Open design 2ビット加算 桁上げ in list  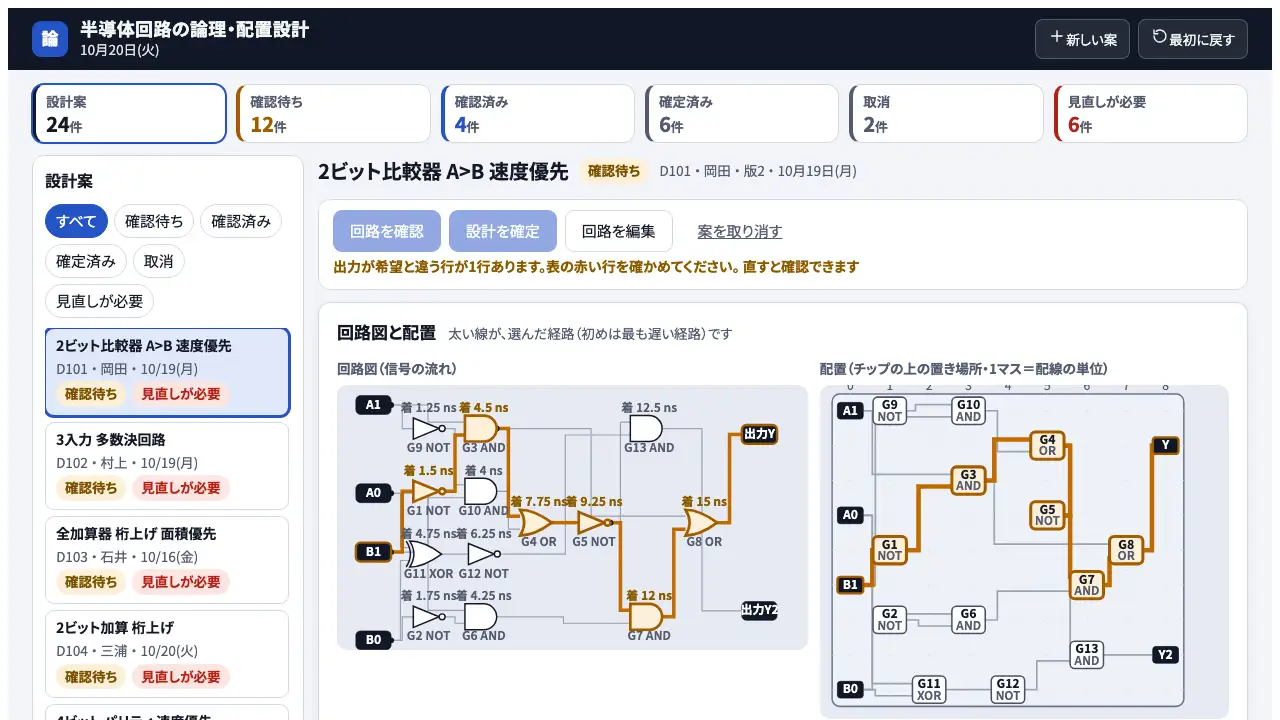pyautogui.click(x=167, y=654)
